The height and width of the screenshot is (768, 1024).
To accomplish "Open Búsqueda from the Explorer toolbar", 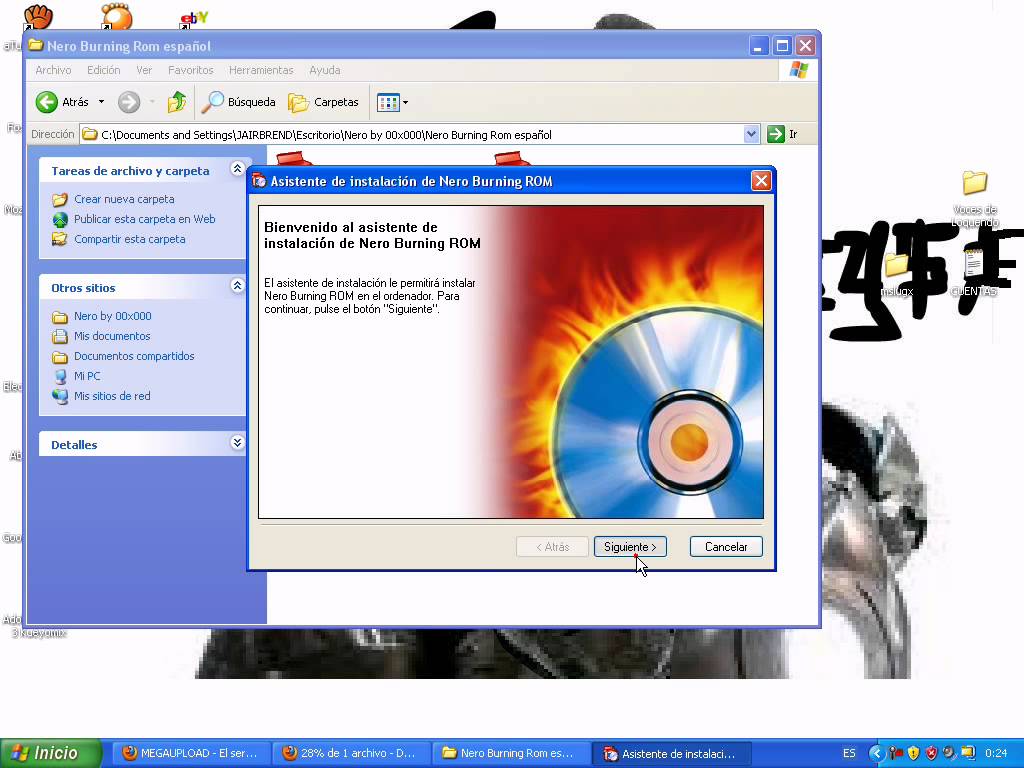I will 238,102.
